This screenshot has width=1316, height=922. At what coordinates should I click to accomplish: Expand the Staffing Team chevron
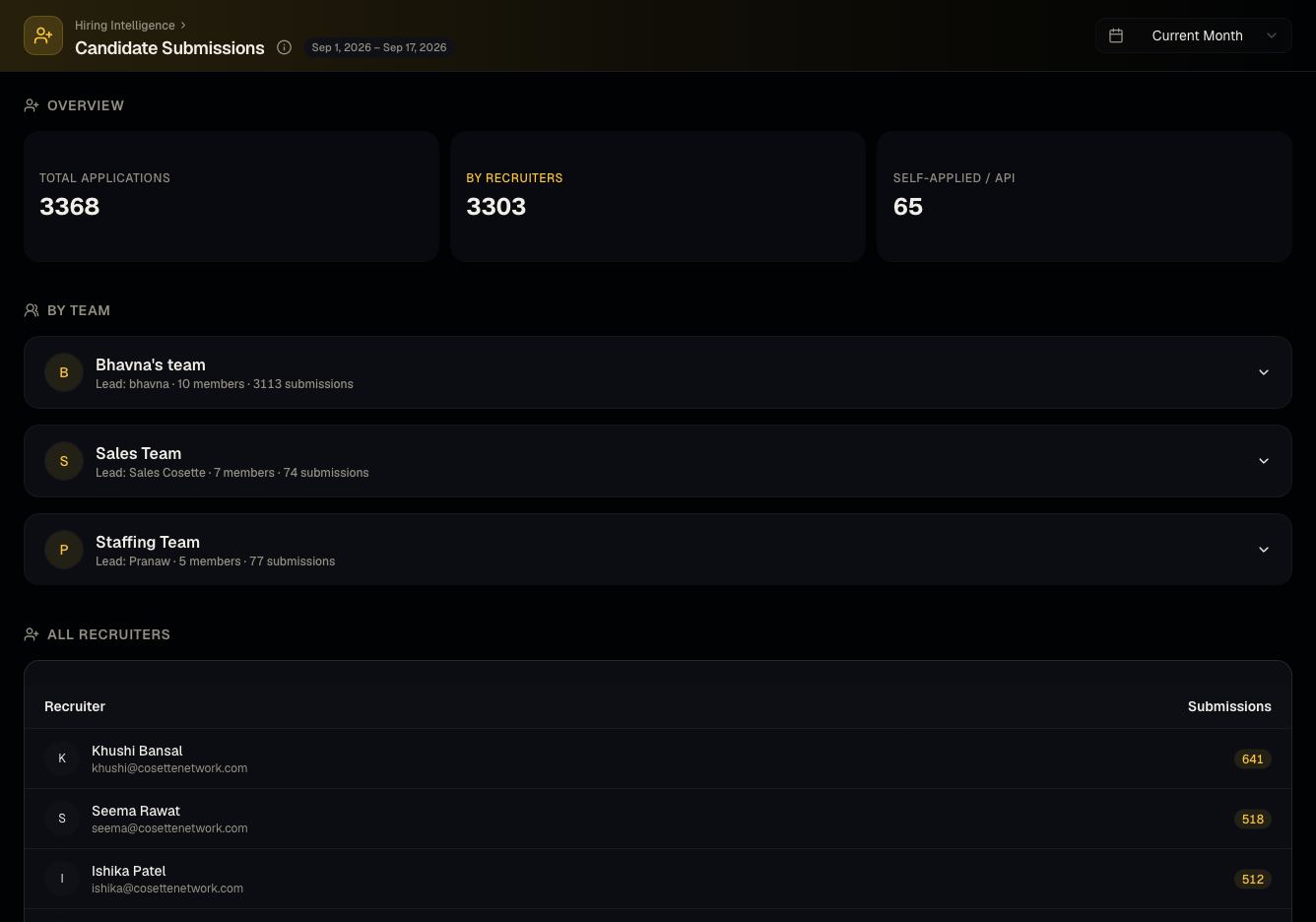(x=1264, y=550)
